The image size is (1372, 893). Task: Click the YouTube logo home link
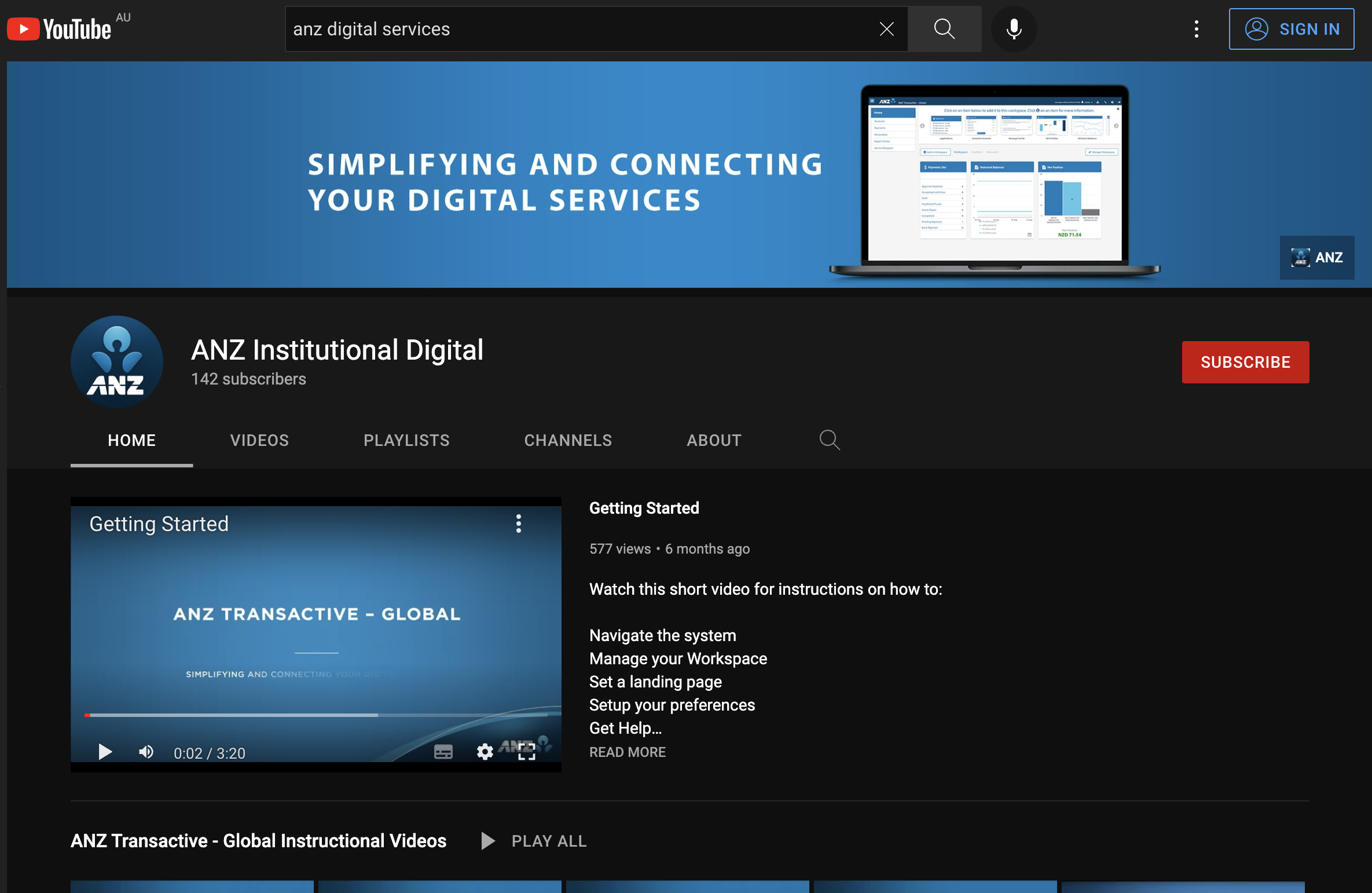59,29
